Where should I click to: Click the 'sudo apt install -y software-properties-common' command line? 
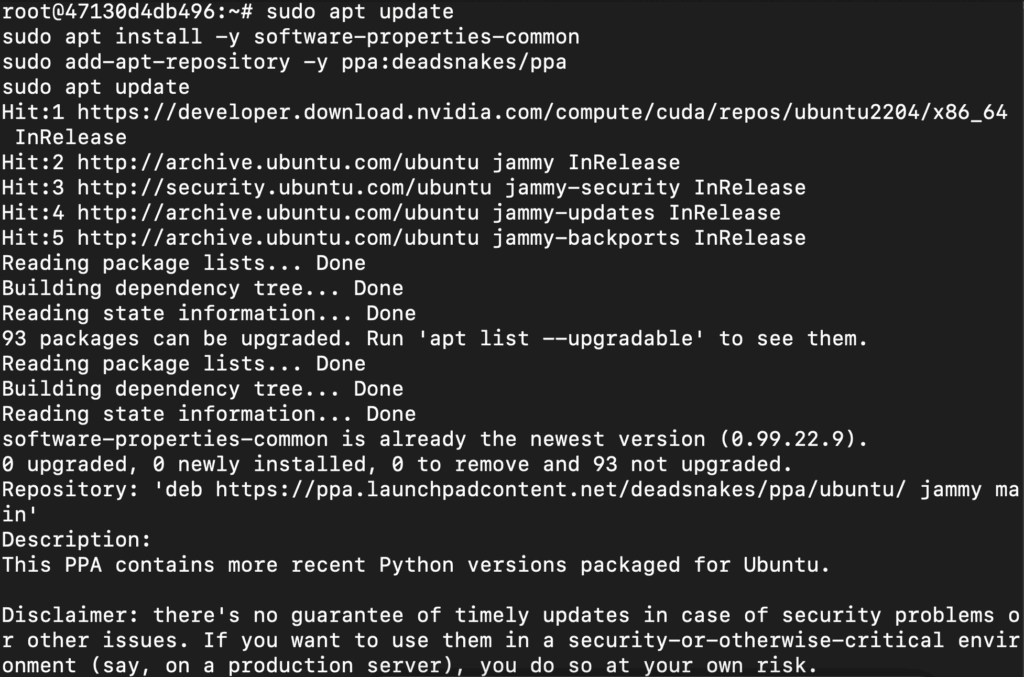pos(291,37)
